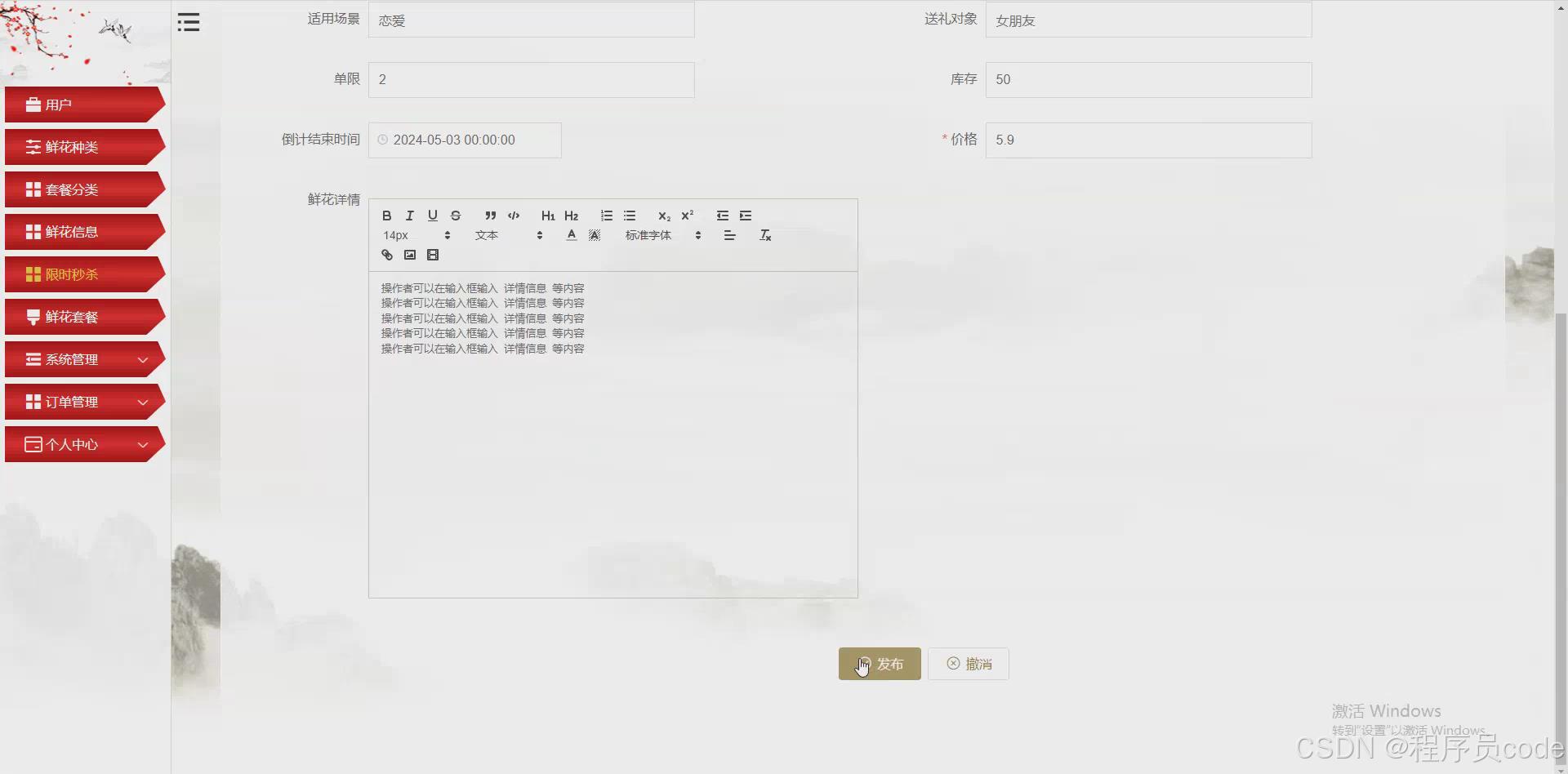Apply Heading 2 style

(571, 216)
